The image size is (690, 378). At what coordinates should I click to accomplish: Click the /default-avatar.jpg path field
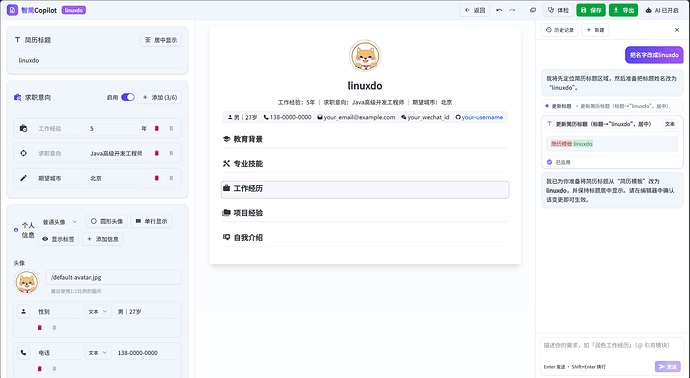(x=114, y=277)
